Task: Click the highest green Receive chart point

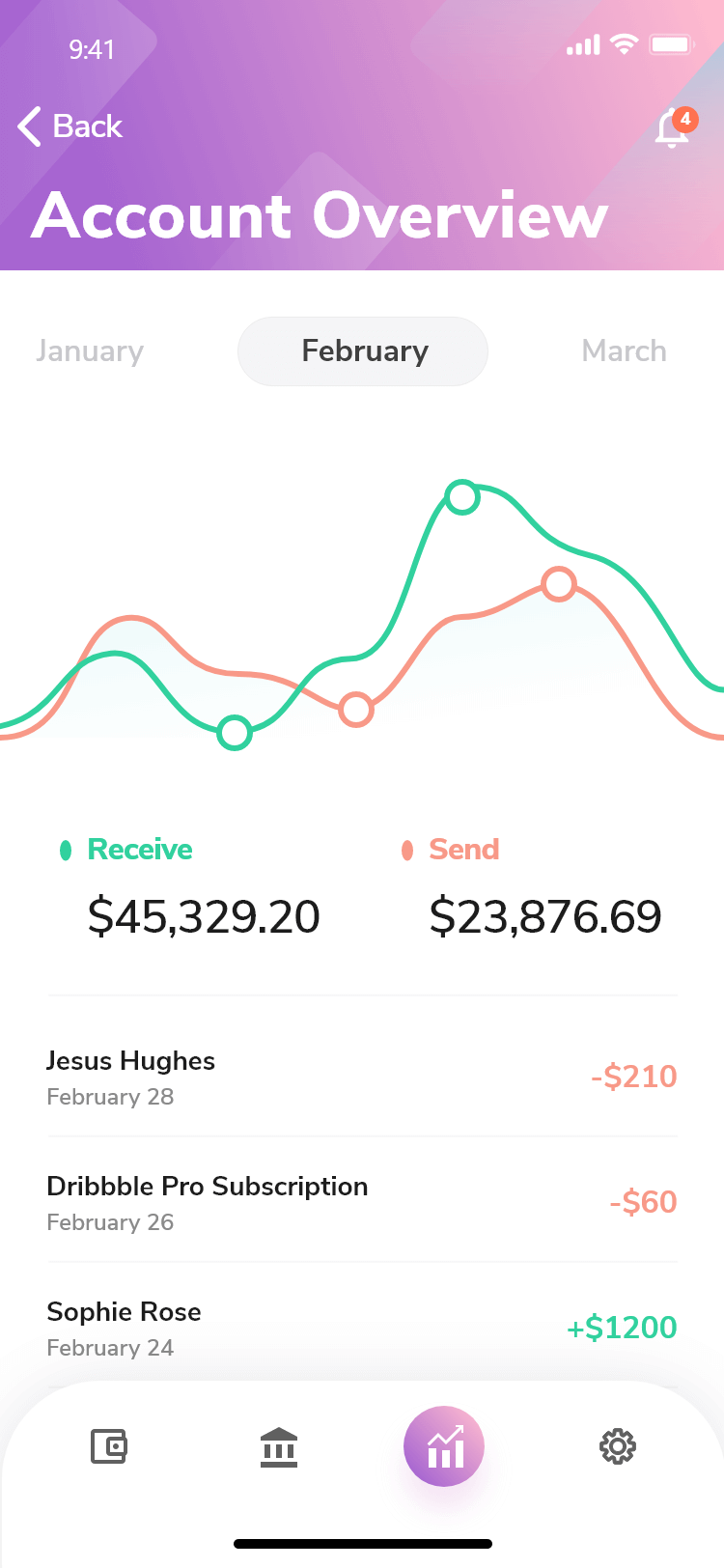Action: 462,497
